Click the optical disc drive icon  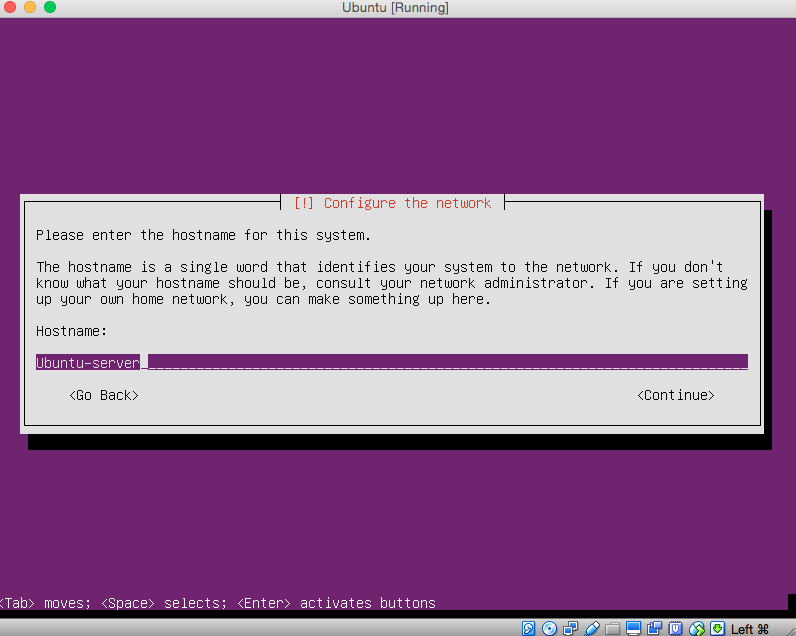pos(549,628)
